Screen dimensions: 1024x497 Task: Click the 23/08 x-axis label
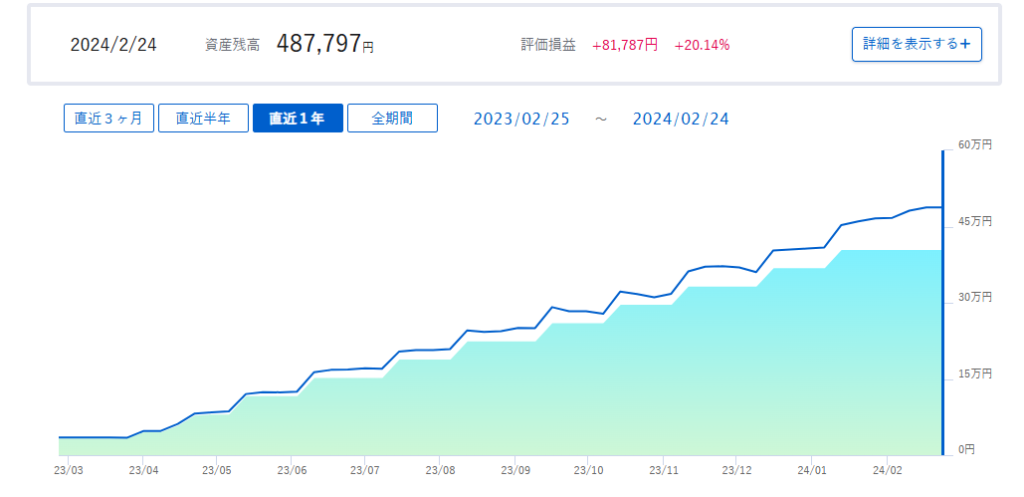[440, 470]
